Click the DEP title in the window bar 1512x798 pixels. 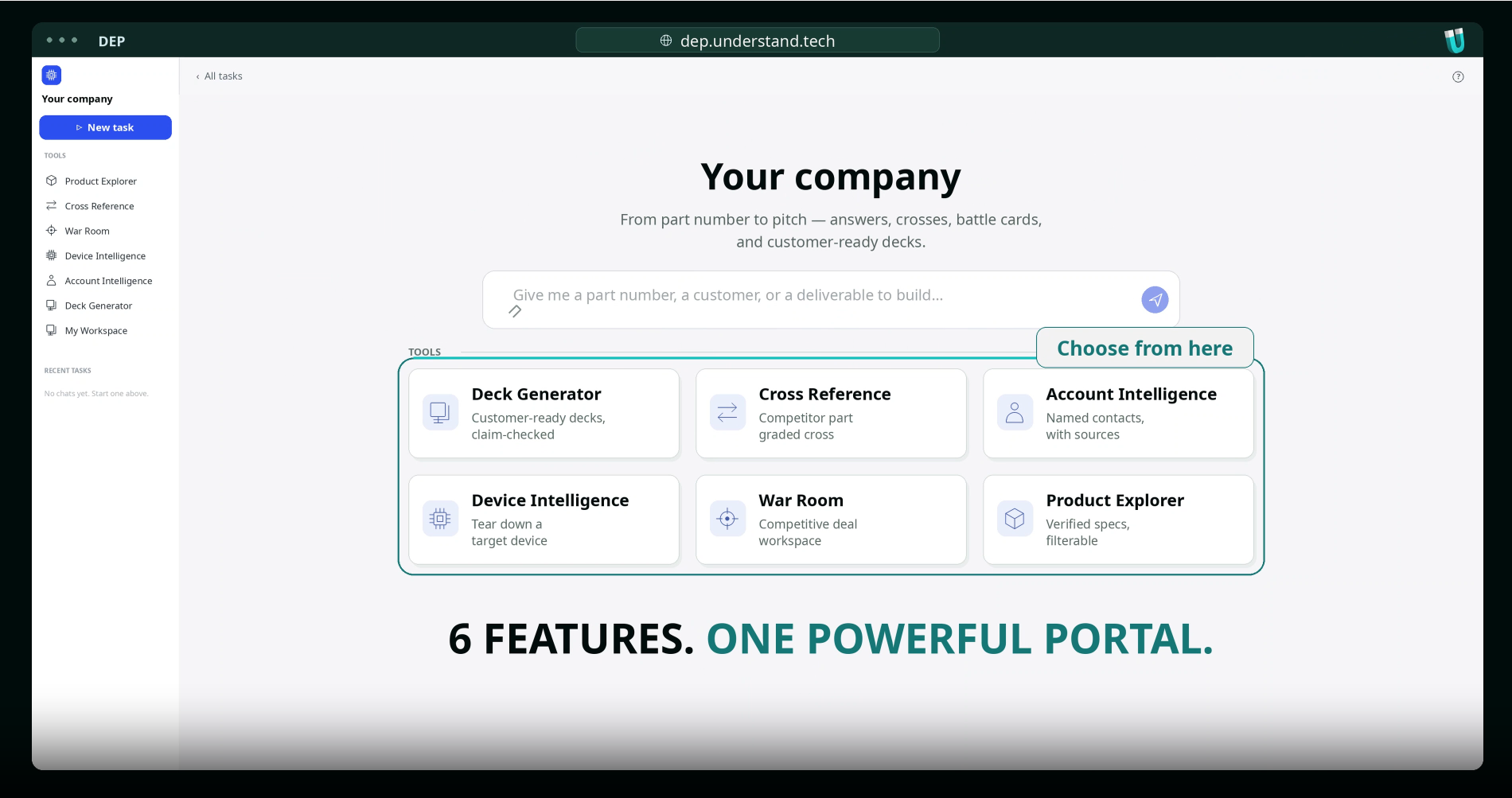[111, 41]
